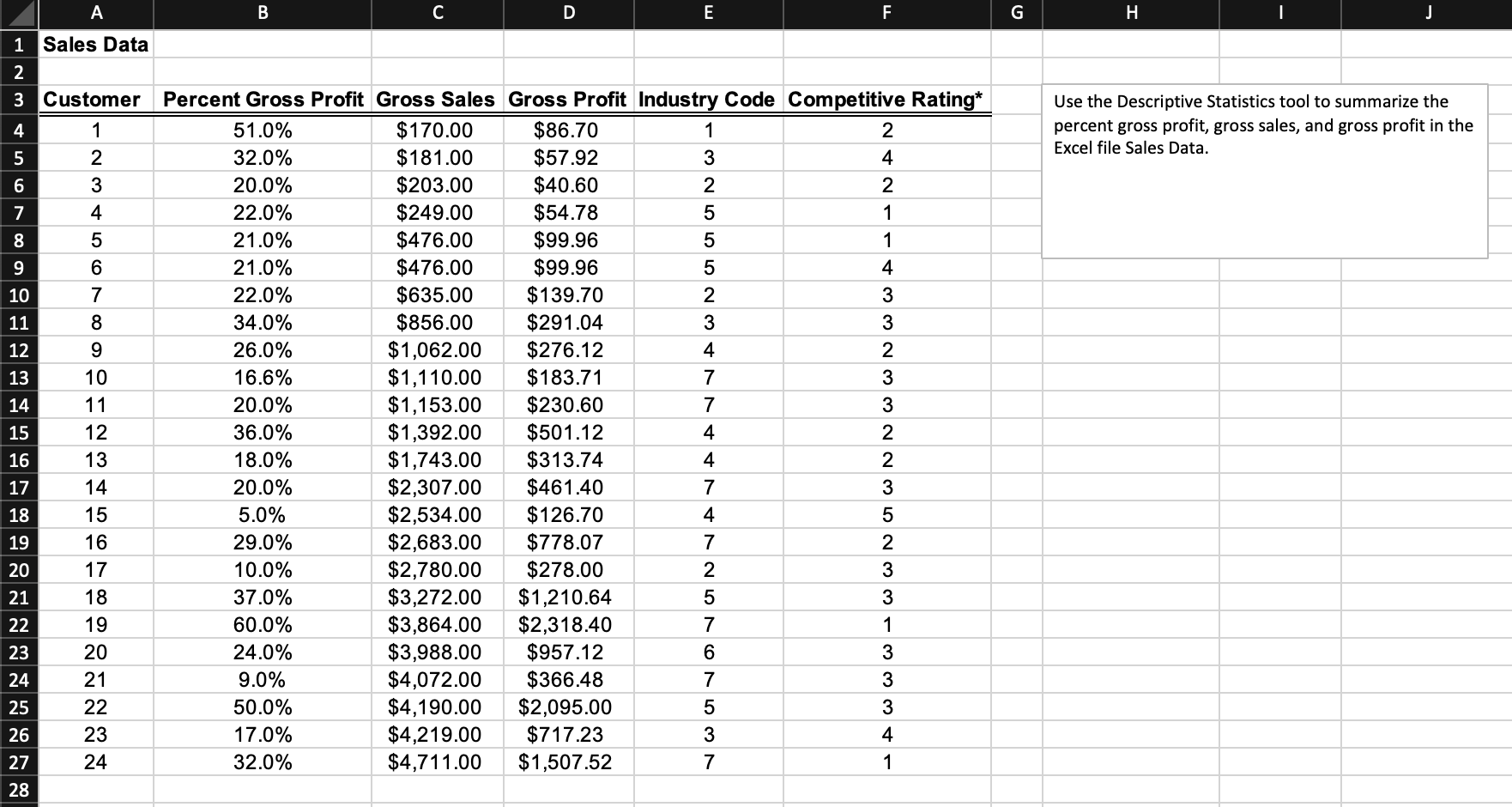Screen dimensions: 1512x807
Task: Select column F header
Action: (886, 12)
